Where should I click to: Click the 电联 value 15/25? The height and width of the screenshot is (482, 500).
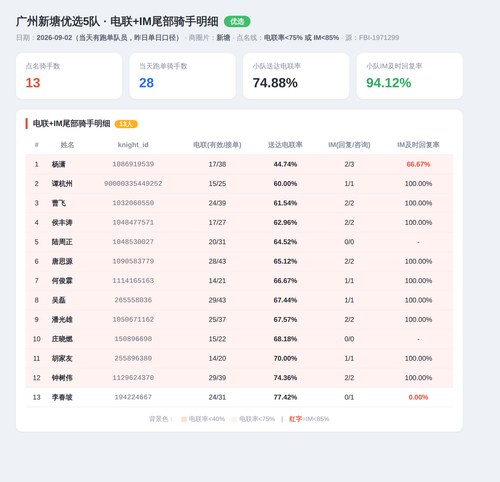pos(217,184)
